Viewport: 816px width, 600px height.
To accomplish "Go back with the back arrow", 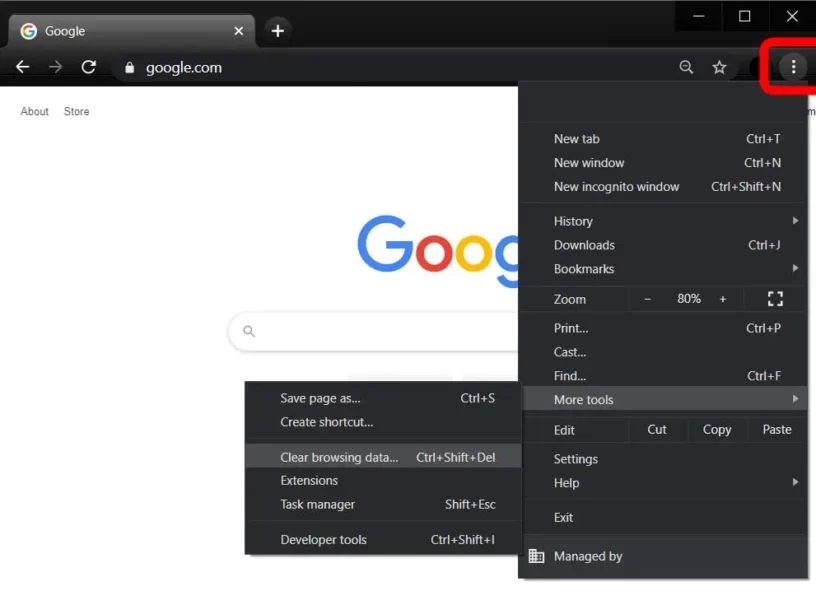I will click(x=22, y=67).
